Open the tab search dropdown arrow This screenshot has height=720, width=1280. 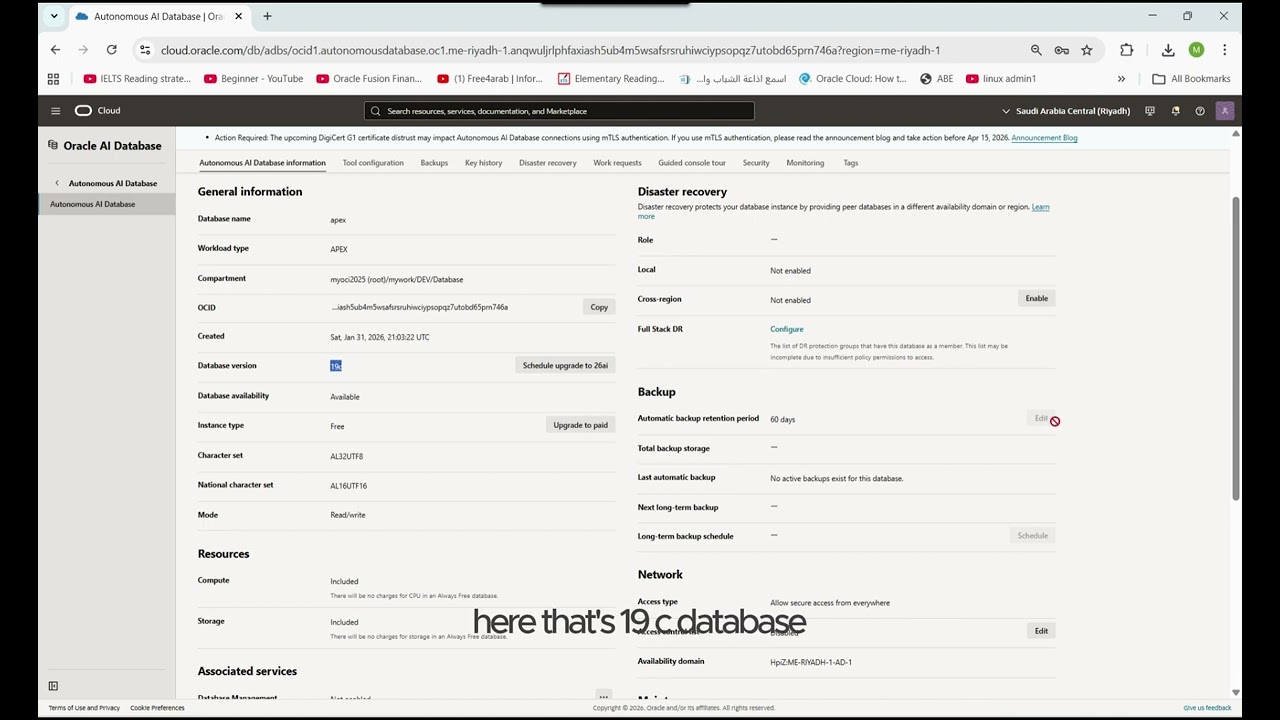(54, 16)
